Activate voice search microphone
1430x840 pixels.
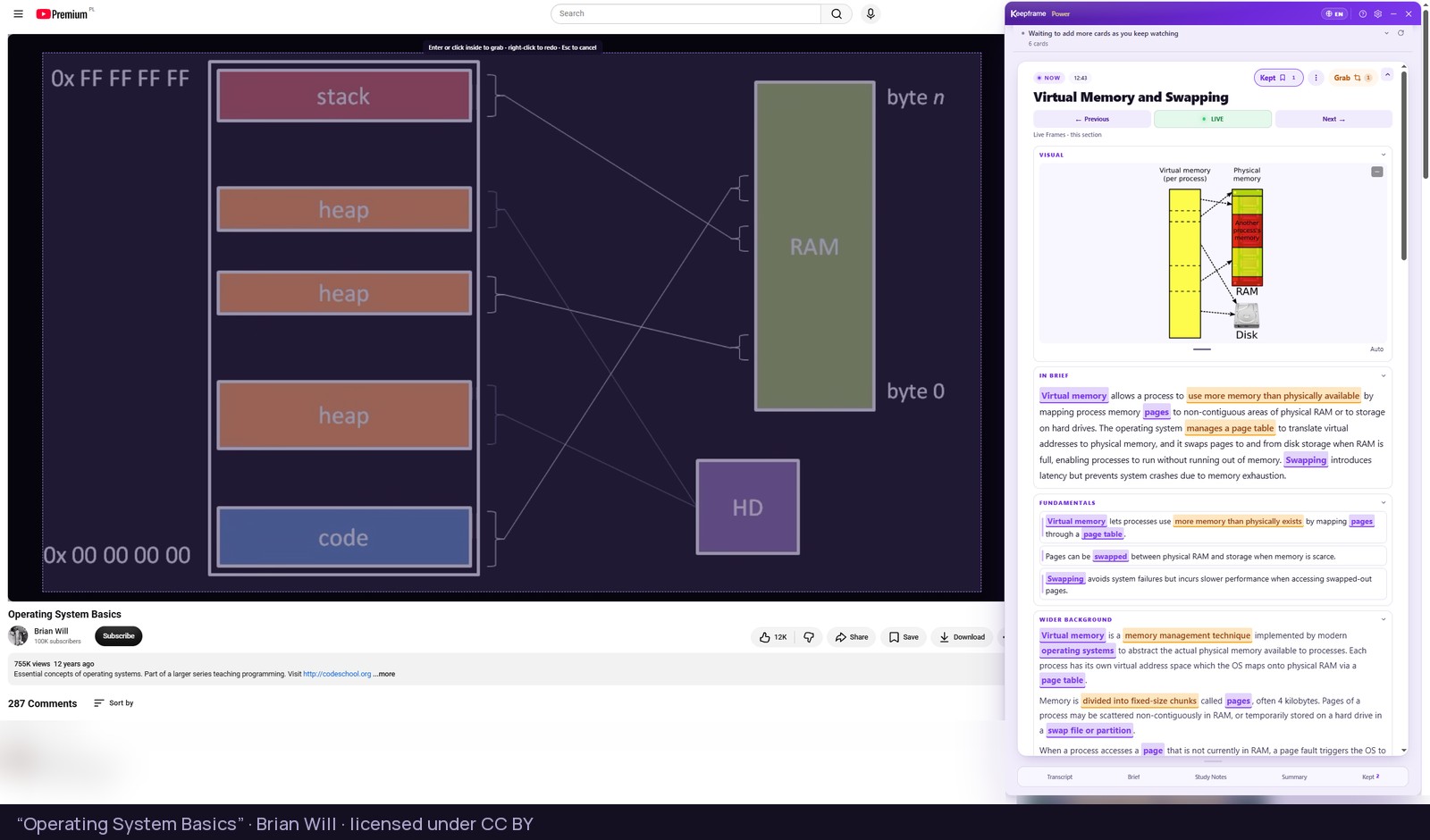tap(871, 13)
